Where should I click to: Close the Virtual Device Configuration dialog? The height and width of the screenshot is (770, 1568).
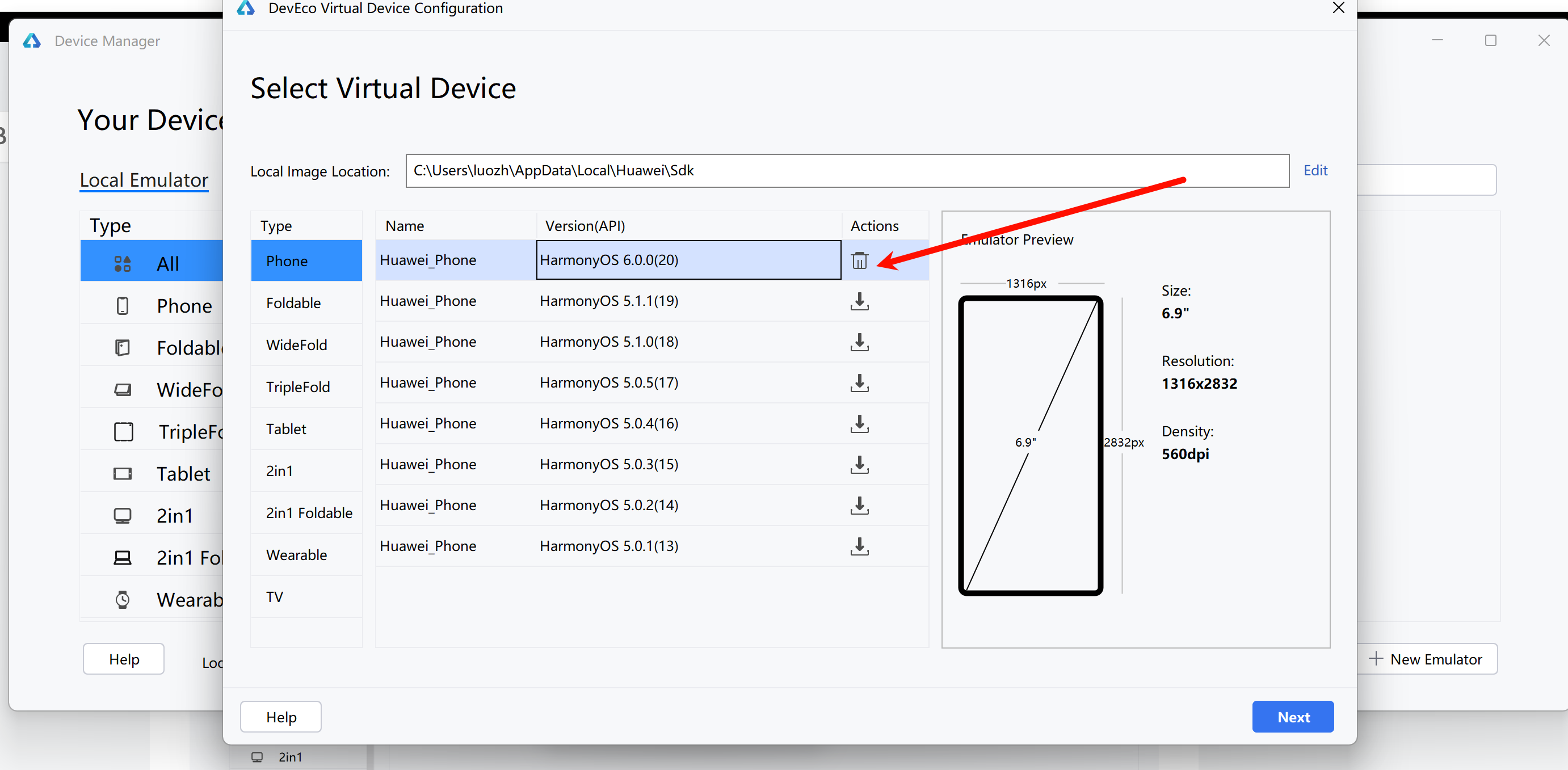[x=1338, y=8]
